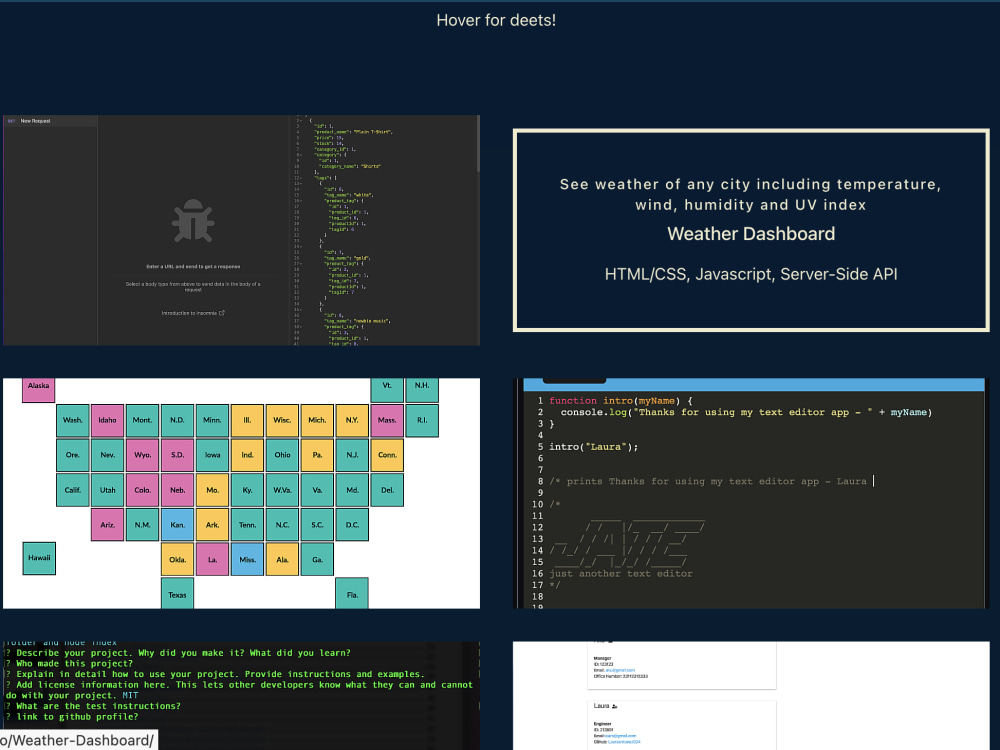
Task: Select the N.Y. state tile
Action: tap(352, 420)
